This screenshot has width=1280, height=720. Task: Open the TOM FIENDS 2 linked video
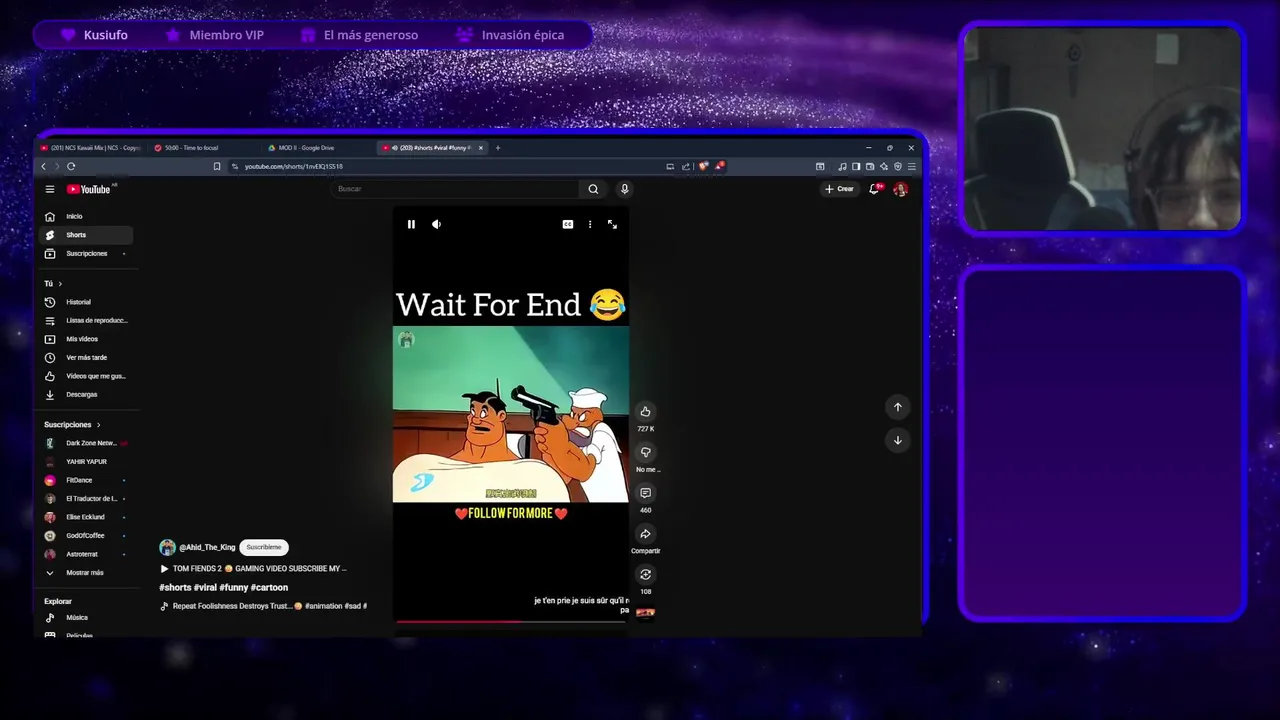(x=254, y=568)
